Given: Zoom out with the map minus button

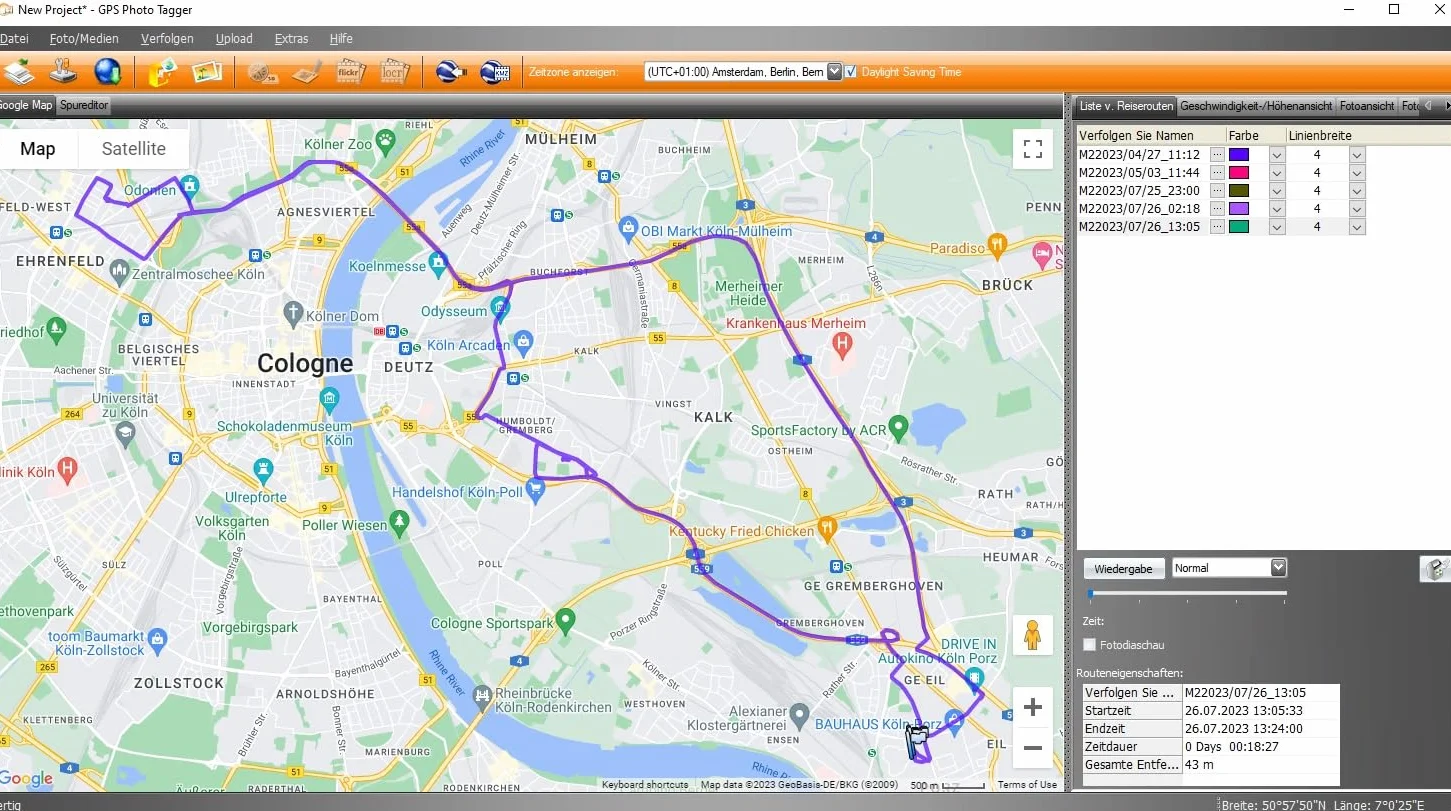Looking at the screenshot, I should (x=1033, y=748).
